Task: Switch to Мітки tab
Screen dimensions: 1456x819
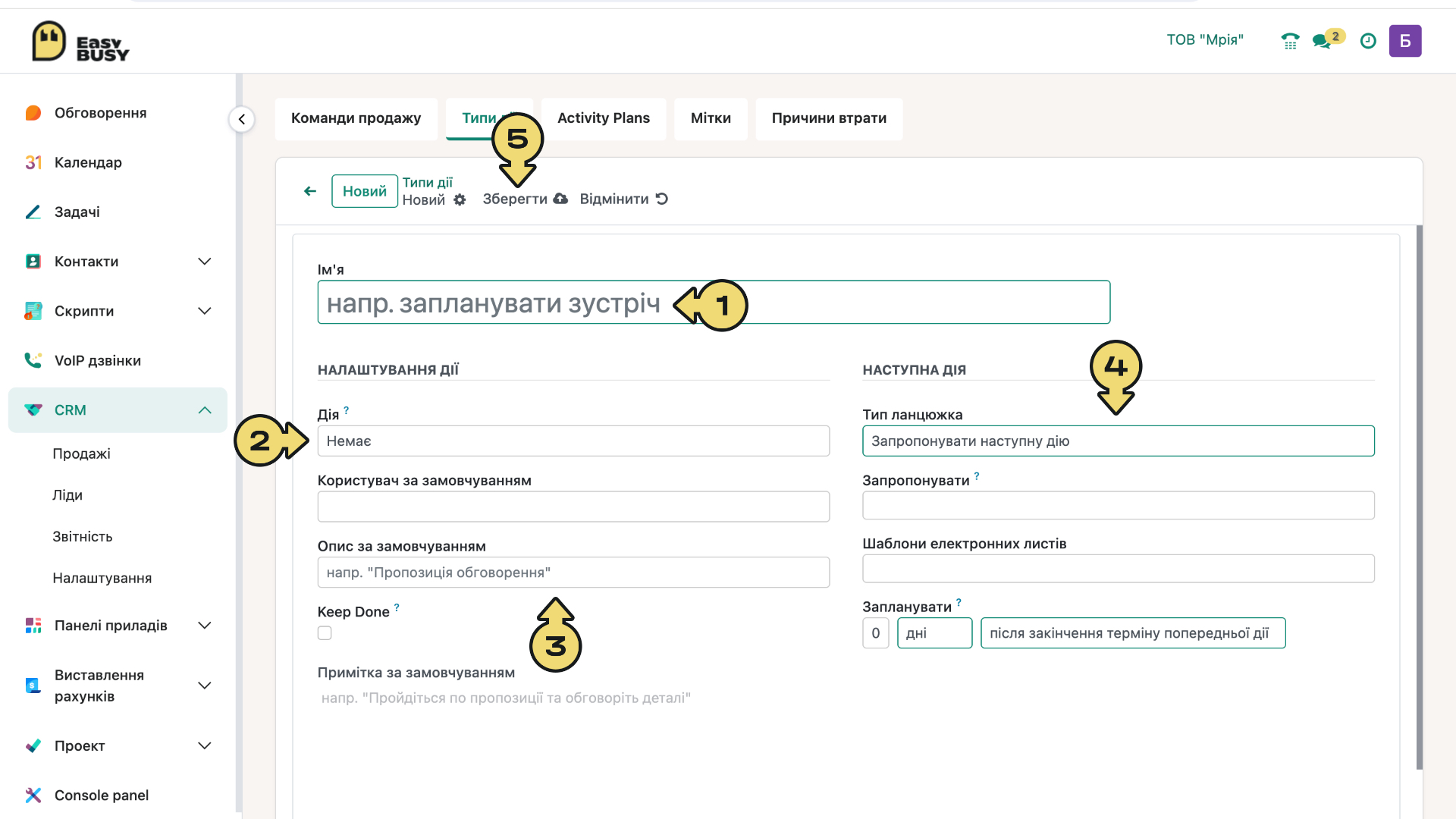Action: point(711,118)
